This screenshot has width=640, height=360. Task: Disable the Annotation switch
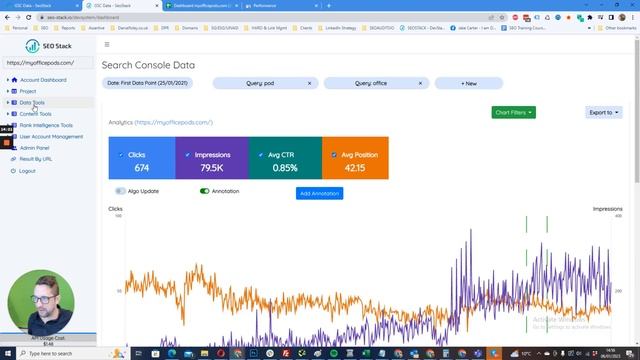[x=204, y=191]
